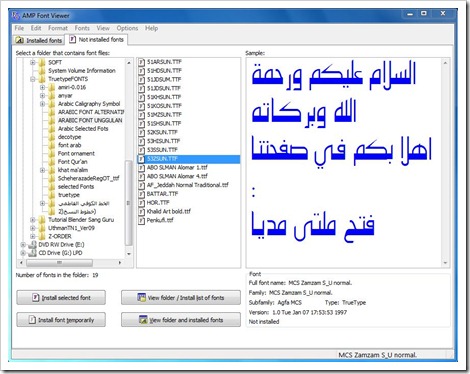The width and height of the screenshot is (470, 374).
Task: Click folder tree scroll up arrow
Action: [129, 62]
